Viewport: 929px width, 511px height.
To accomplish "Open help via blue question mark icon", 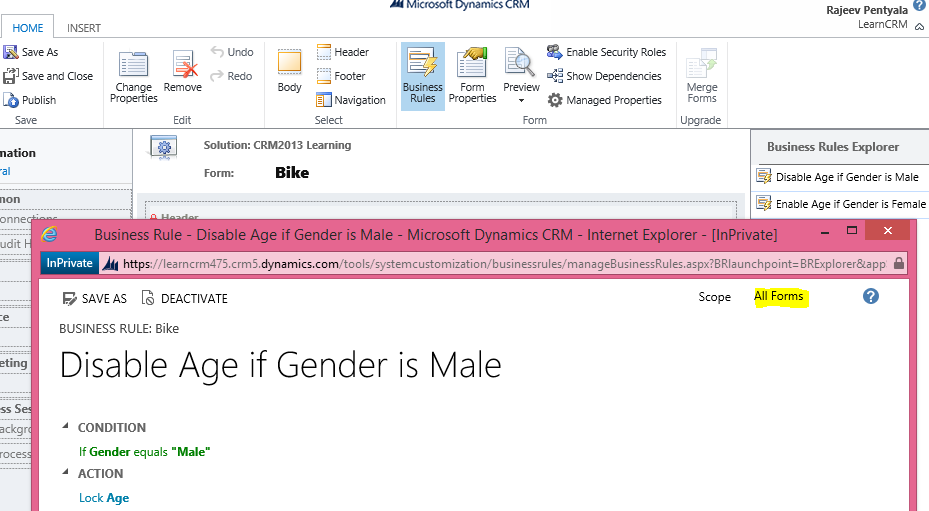I will [870, 297].
